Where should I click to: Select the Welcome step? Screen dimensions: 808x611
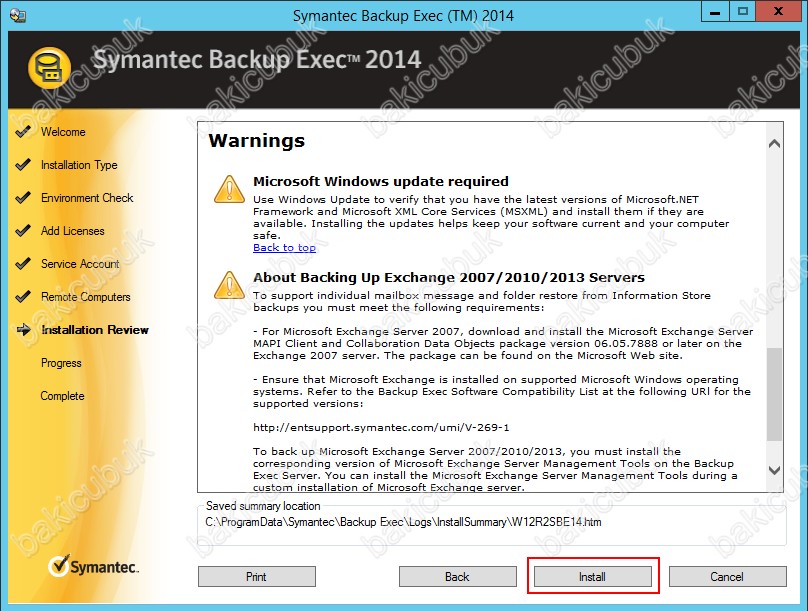(x=63, y=132)
